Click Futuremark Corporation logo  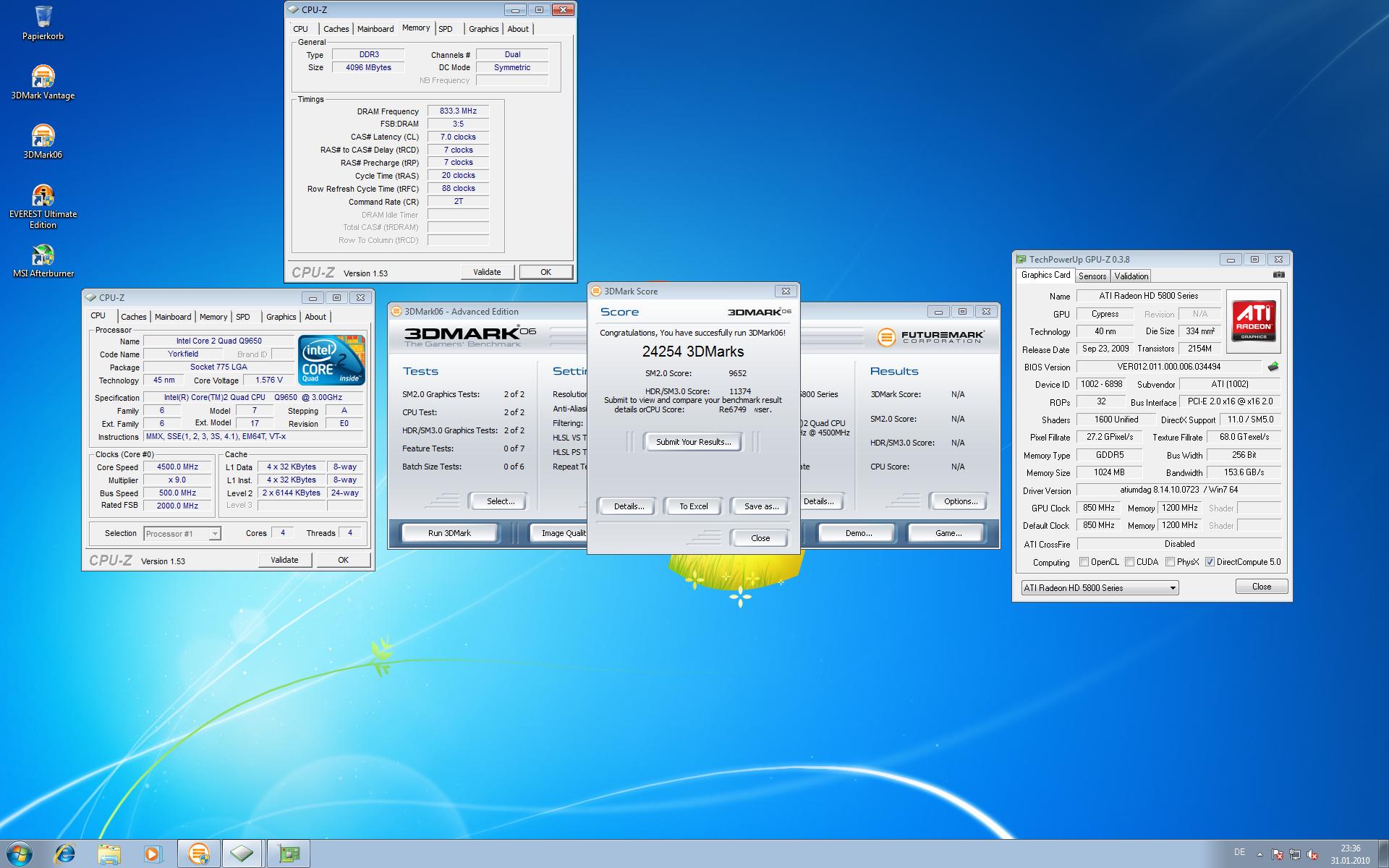pos(930,337)
